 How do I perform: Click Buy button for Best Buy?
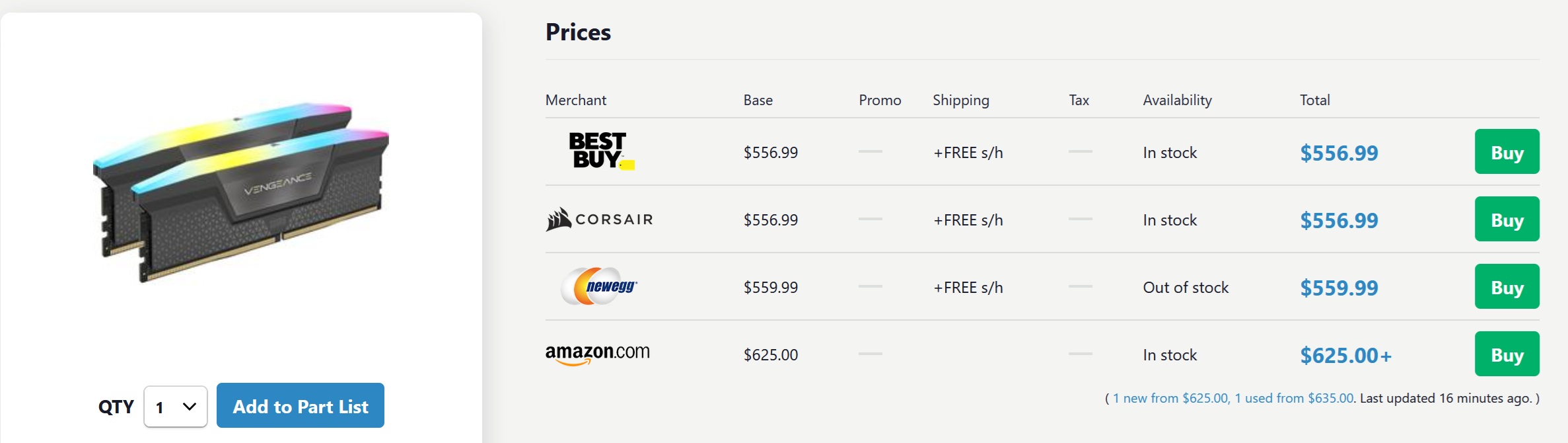coord(1507,152)
